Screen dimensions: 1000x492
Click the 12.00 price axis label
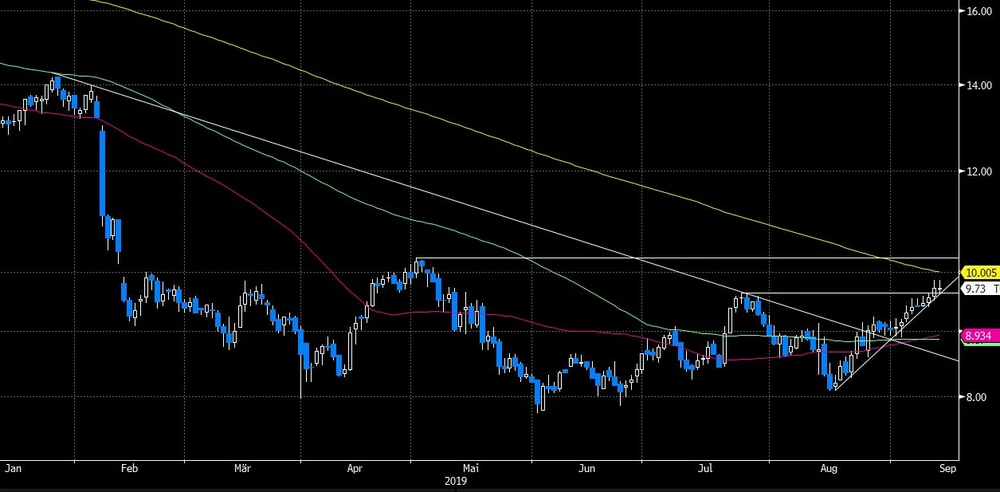pyautogui.click(x=978, y=171)
